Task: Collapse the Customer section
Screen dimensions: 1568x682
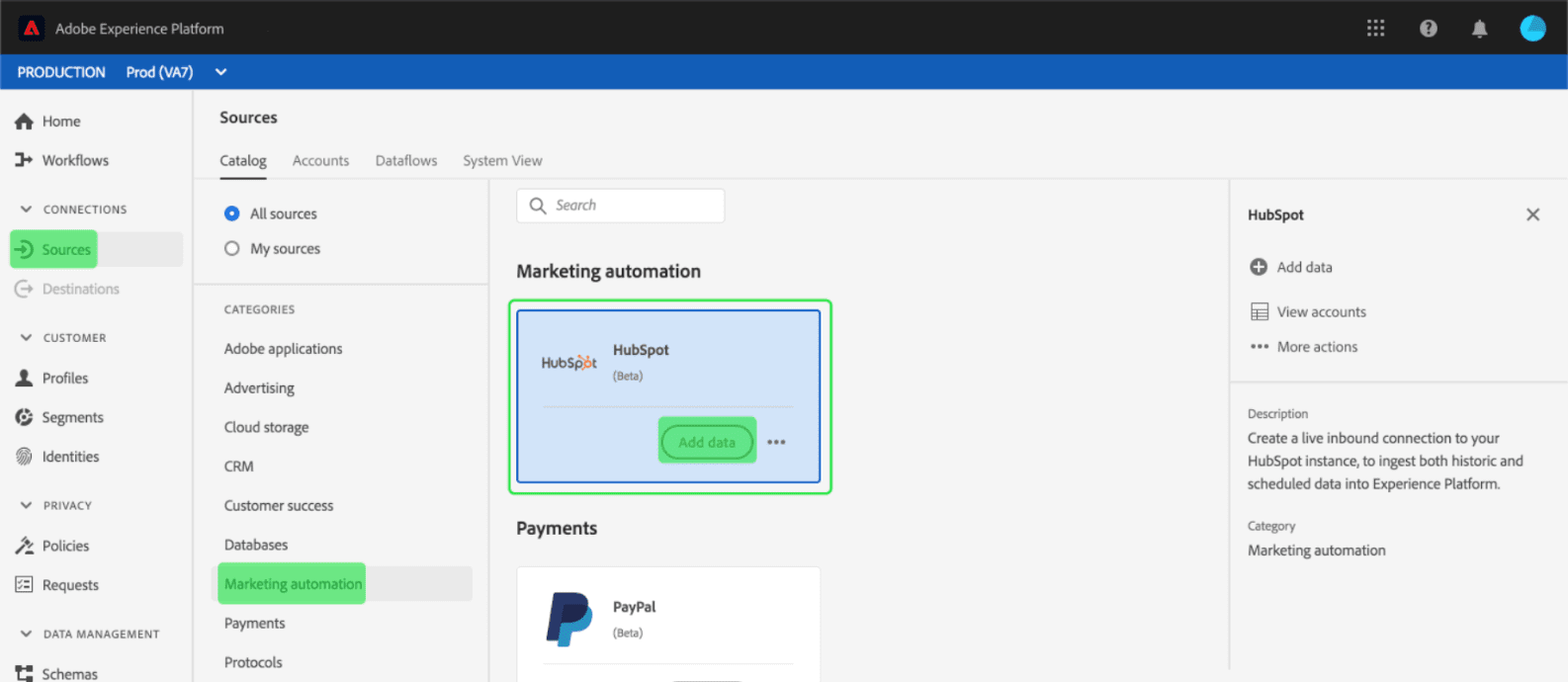Action: click(x=26, y=337)
